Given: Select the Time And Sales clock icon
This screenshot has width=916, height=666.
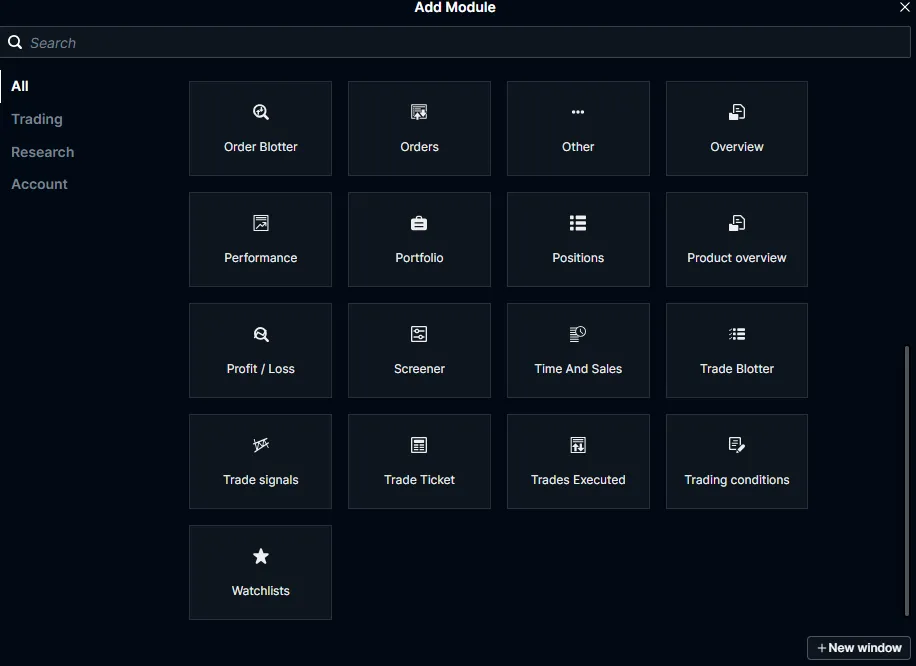Looking at the screenshot, I should 578,334.
